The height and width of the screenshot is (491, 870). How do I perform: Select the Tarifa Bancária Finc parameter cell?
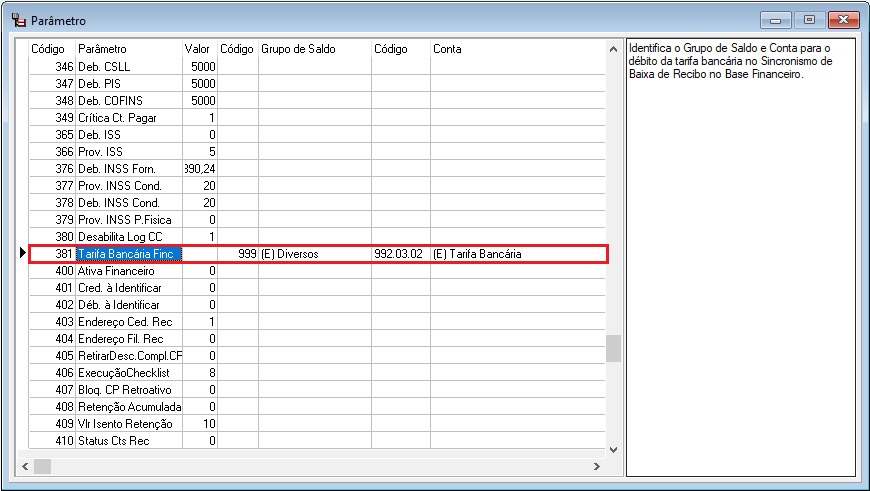point(128,254)
